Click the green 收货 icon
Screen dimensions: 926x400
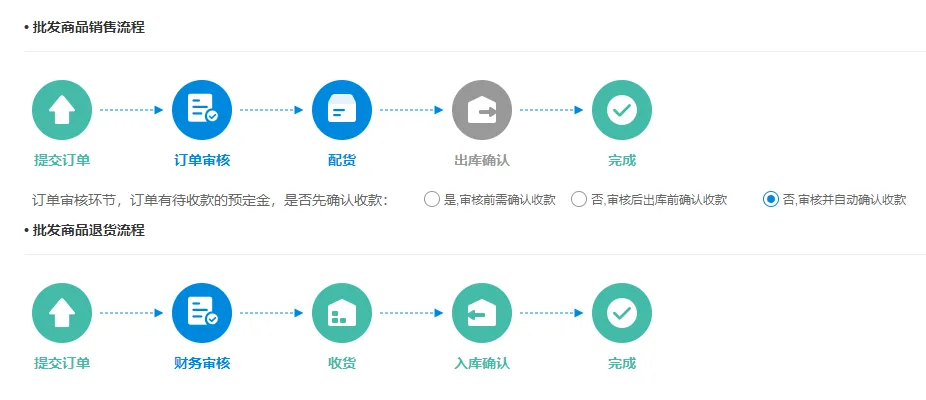pyautogui.click(x=342, y=313)
